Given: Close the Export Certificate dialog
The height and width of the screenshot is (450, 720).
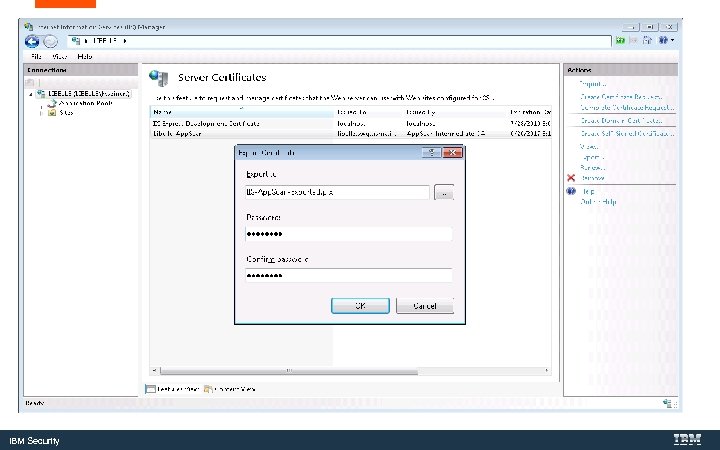Looking at the screenshot, I should coord(452,152).
